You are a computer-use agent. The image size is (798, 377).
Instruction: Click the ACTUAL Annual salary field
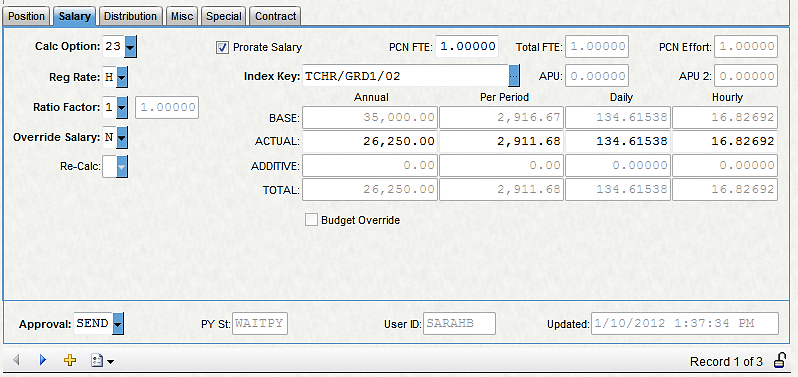370,141
